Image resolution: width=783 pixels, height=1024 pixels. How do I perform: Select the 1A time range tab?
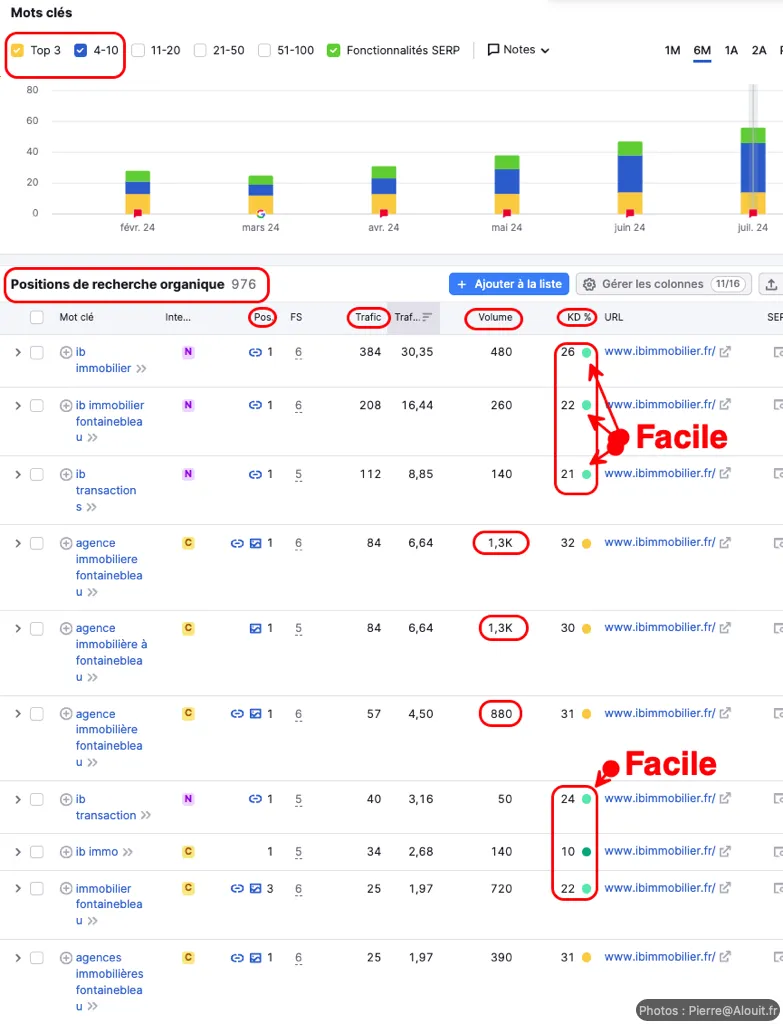click(731, 50)
